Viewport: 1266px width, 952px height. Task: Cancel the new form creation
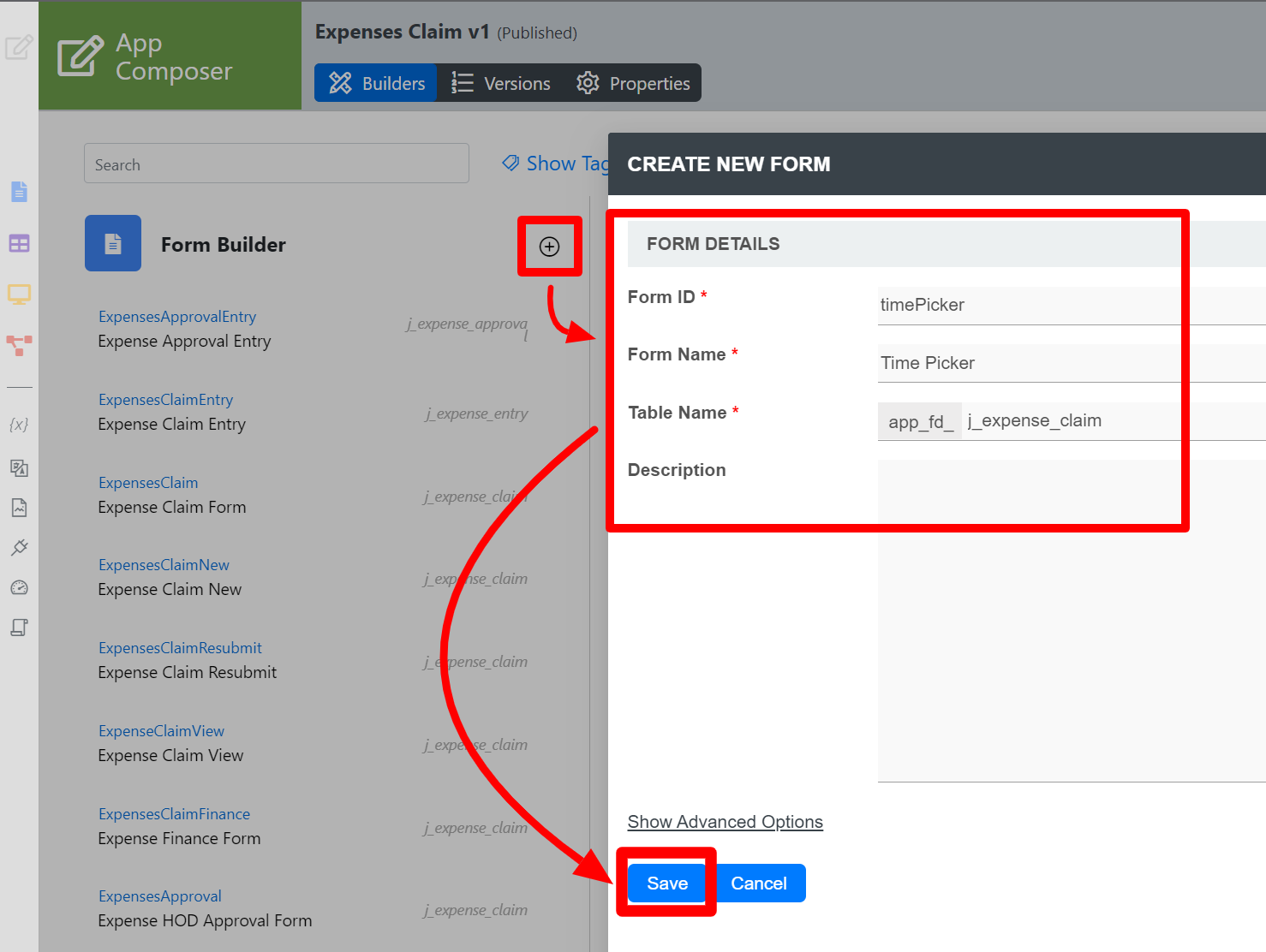[x=758, y=884]
